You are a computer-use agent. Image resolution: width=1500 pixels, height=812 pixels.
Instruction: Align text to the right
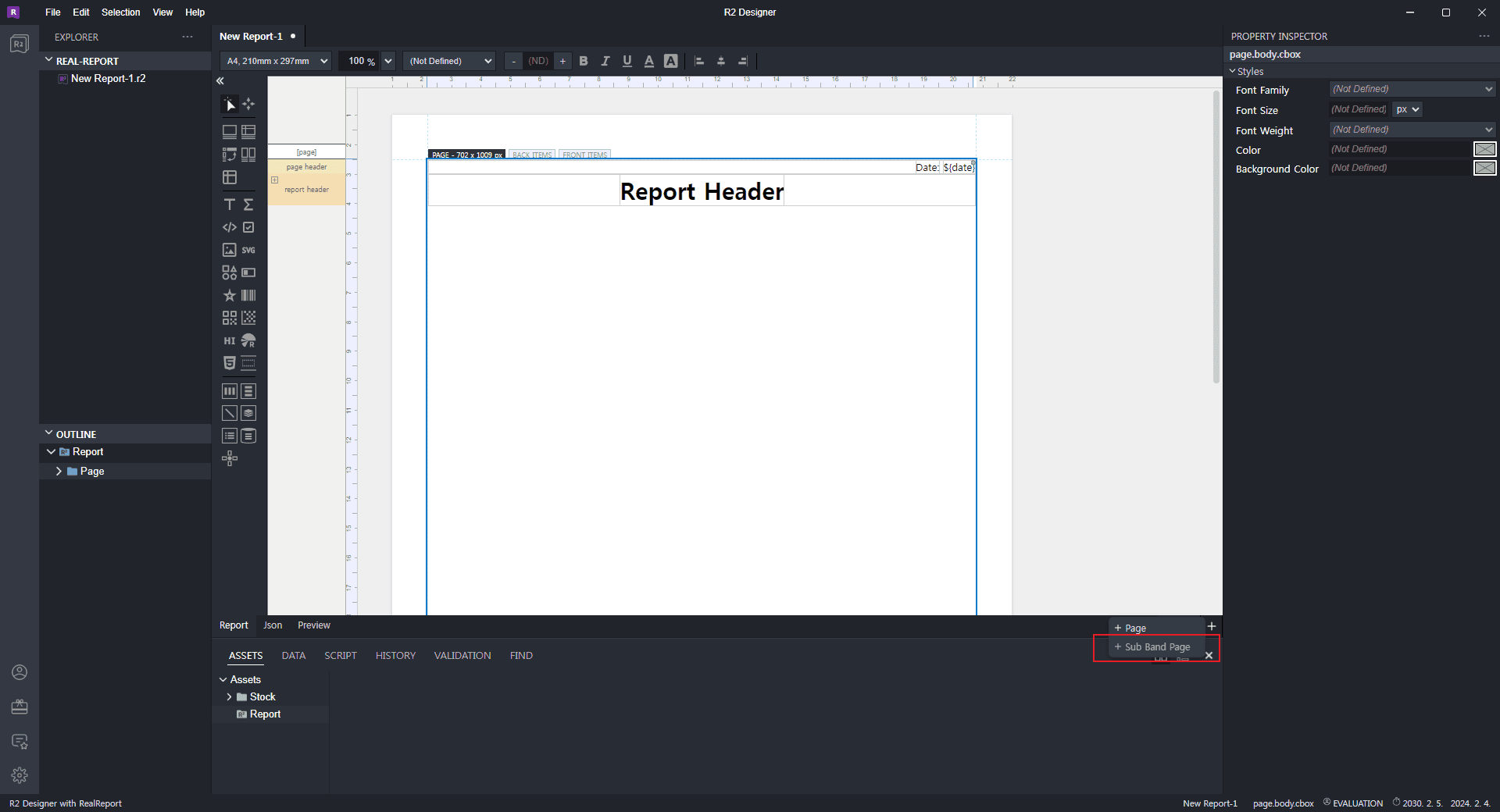(x=743, y=61)
